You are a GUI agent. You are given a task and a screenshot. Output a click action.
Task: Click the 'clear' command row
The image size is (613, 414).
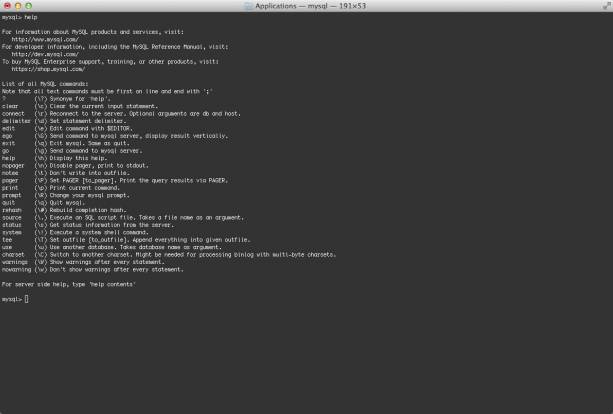point(80,106)
